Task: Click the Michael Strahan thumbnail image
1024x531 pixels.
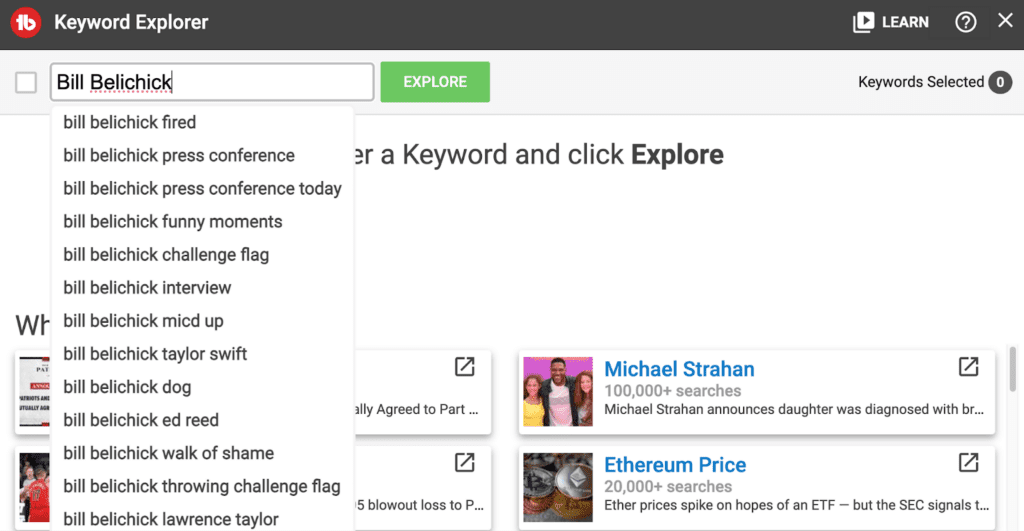Action: [x=558, y=391]
